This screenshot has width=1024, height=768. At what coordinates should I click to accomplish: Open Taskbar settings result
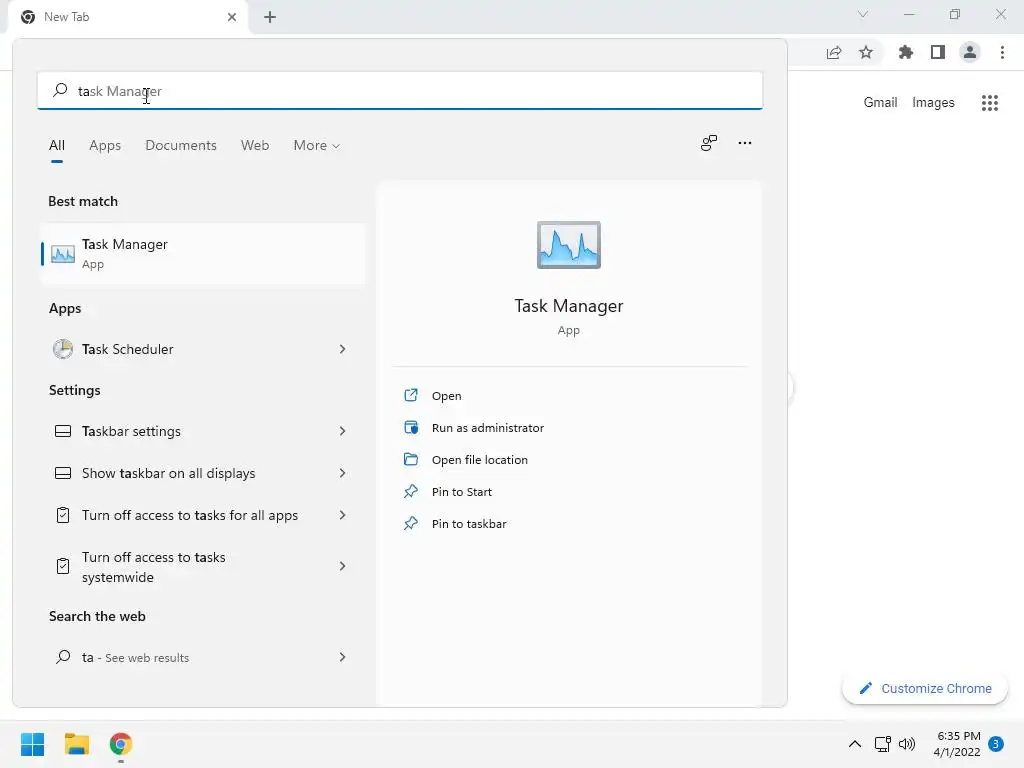point(203,431)
